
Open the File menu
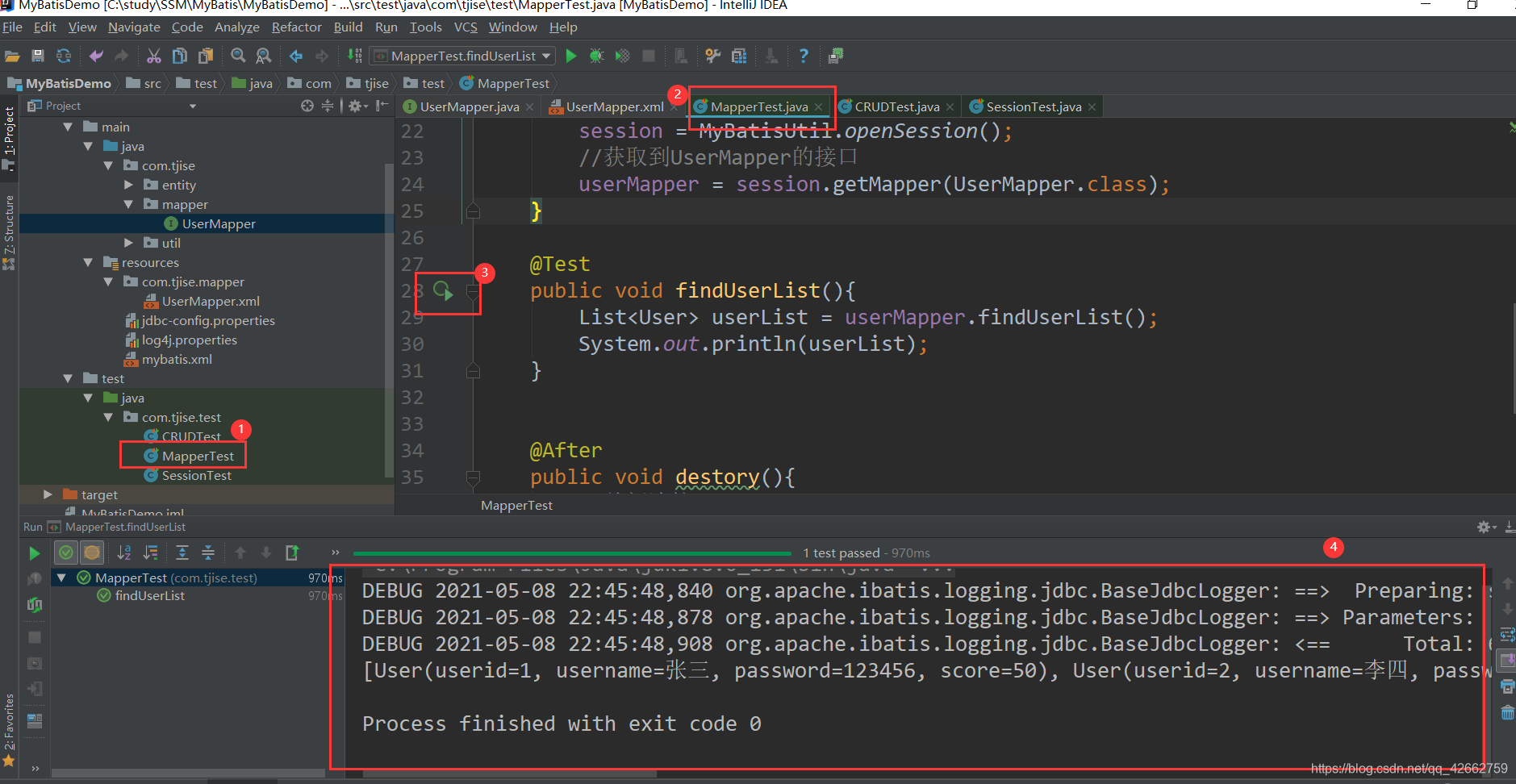coord(12,27)
